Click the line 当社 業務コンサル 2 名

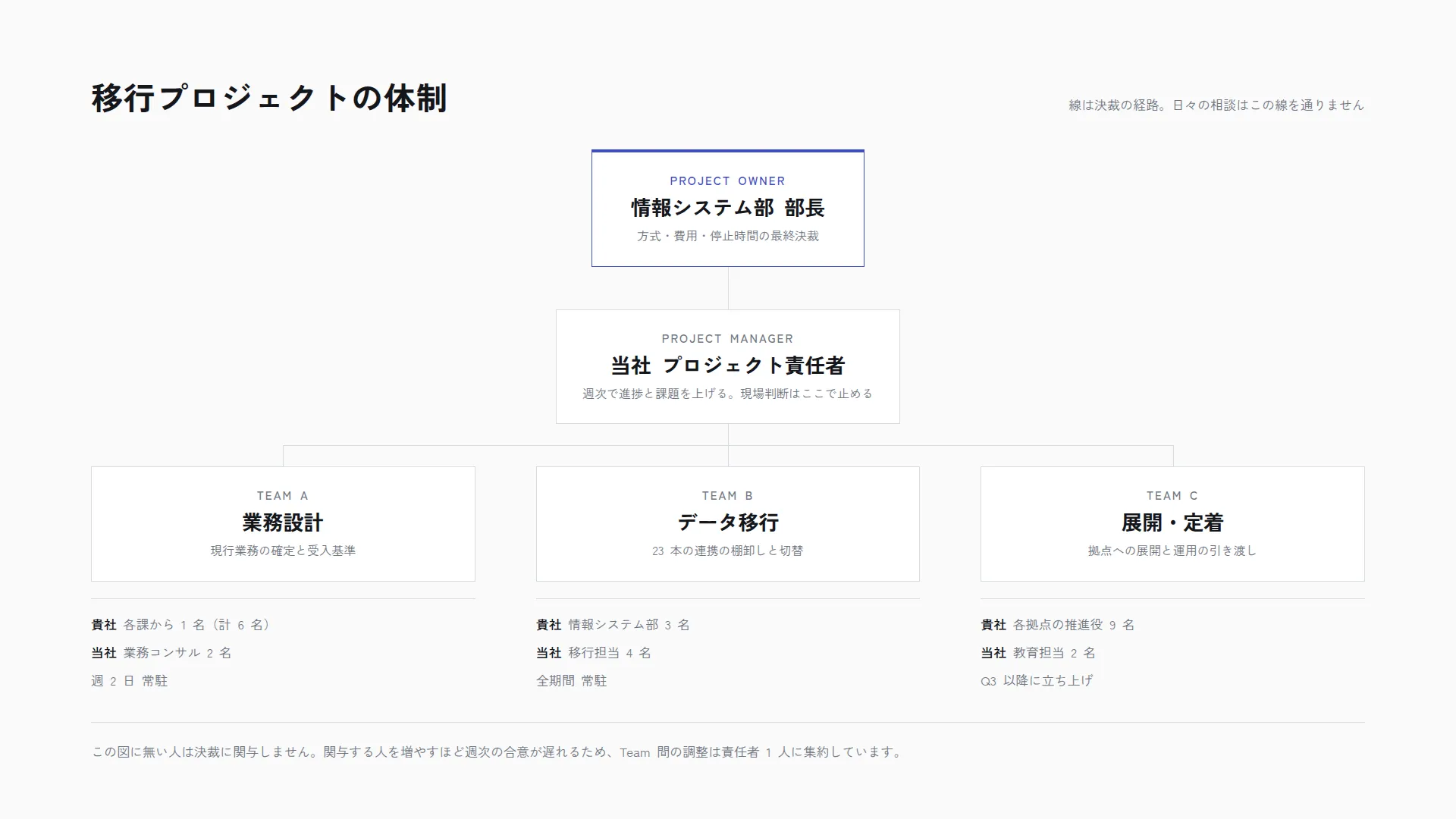click(x=162, y=653)
